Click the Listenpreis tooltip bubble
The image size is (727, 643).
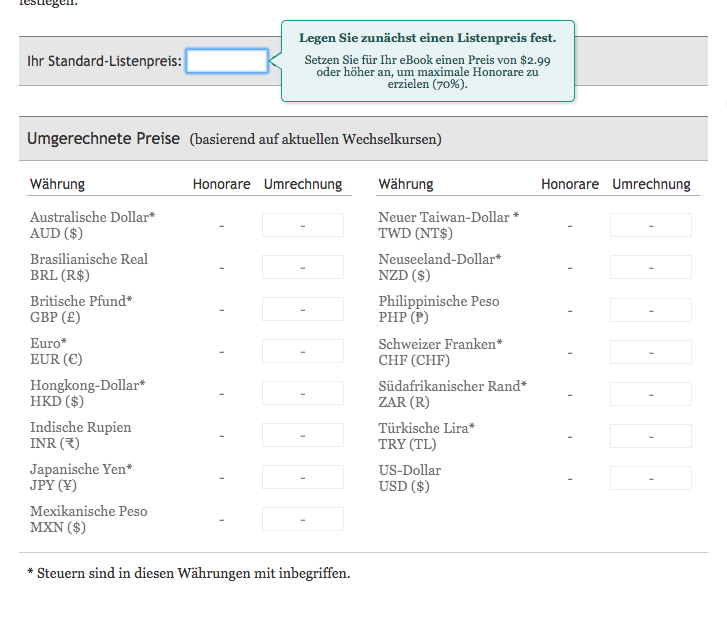[x=427, y=61]
